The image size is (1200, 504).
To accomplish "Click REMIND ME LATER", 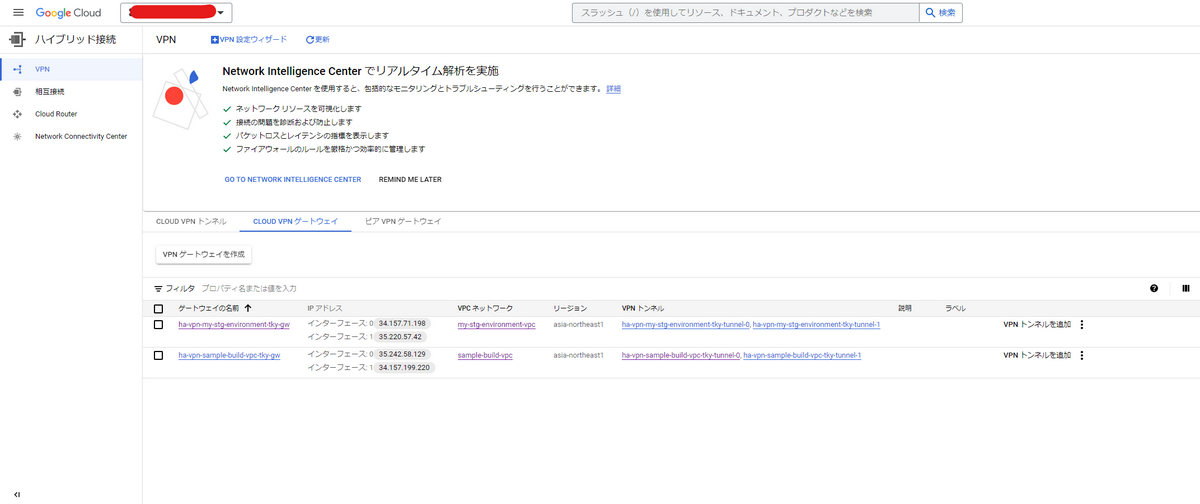I will tap(410, 180).
